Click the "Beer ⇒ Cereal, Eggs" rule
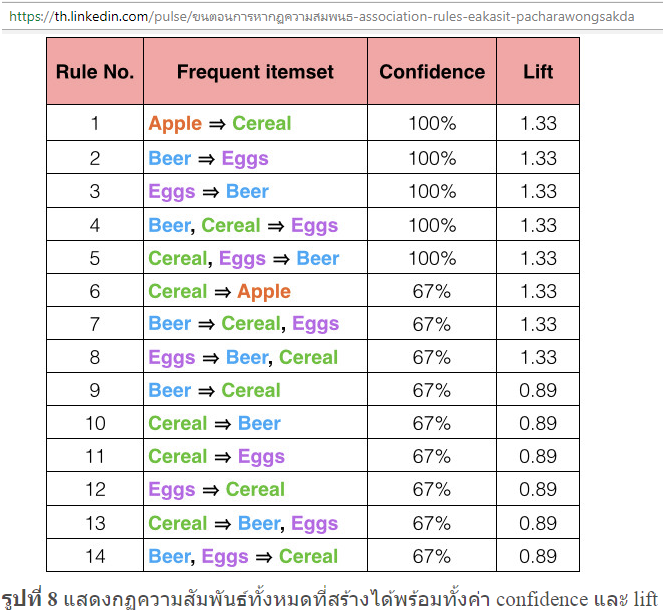The width and height of the screenshot is (663, 615). click(x=244, y=324)
